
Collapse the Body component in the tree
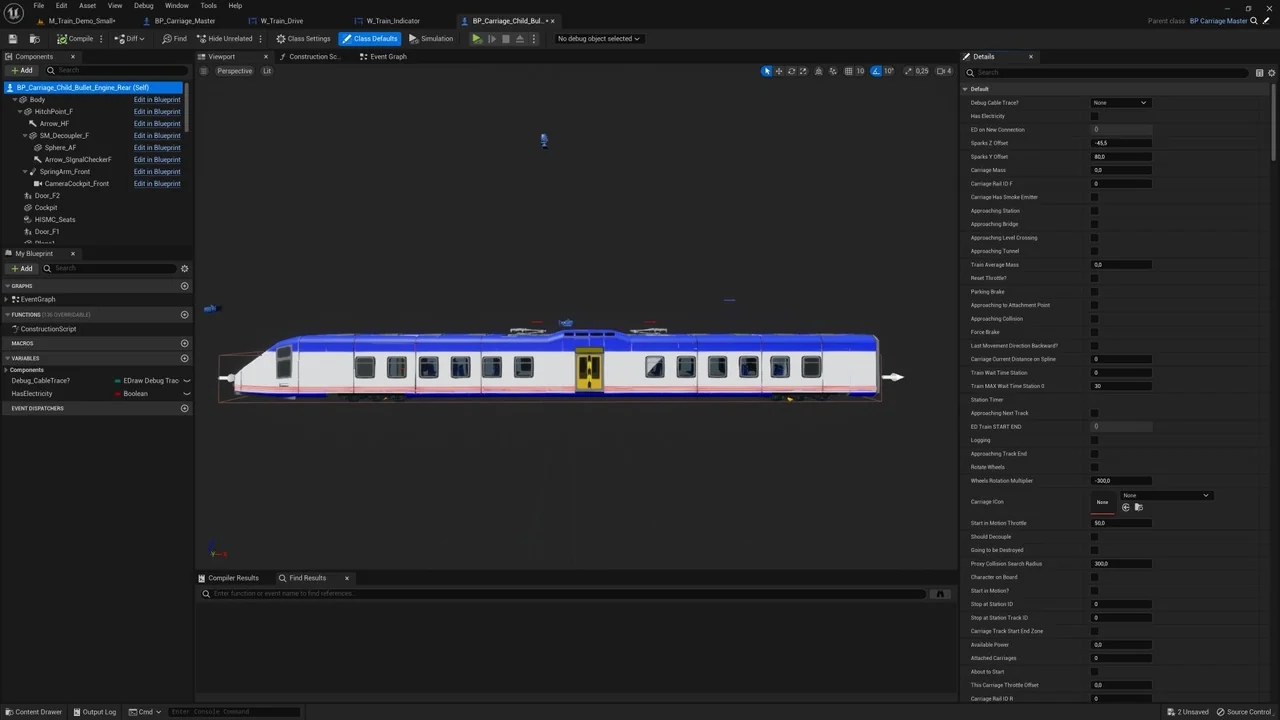point(16,99)
